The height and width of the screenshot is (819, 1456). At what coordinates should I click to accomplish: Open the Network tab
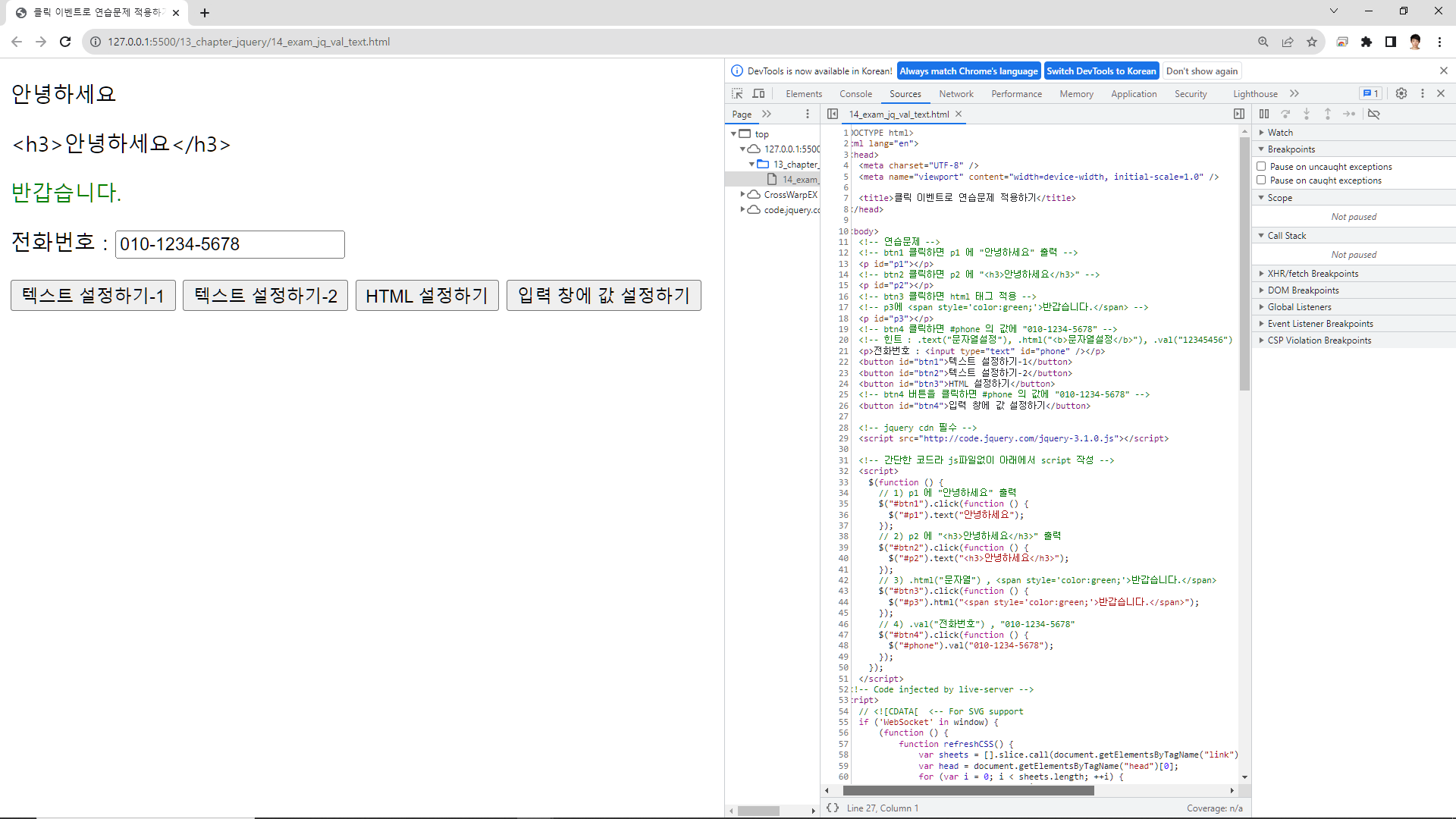[955, 94]
